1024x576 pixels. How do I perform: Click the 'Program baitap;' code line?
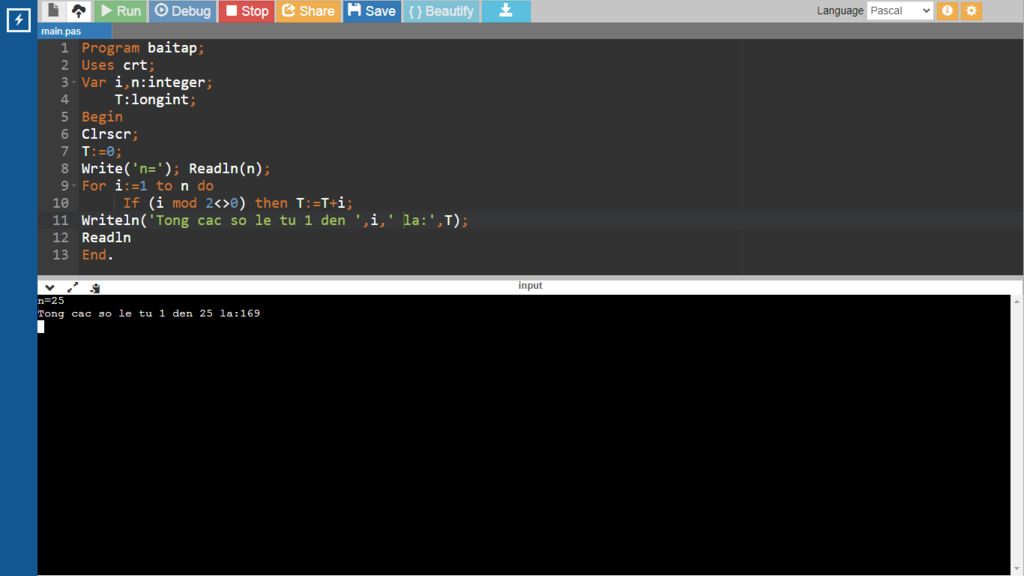[x=143, y=48]
